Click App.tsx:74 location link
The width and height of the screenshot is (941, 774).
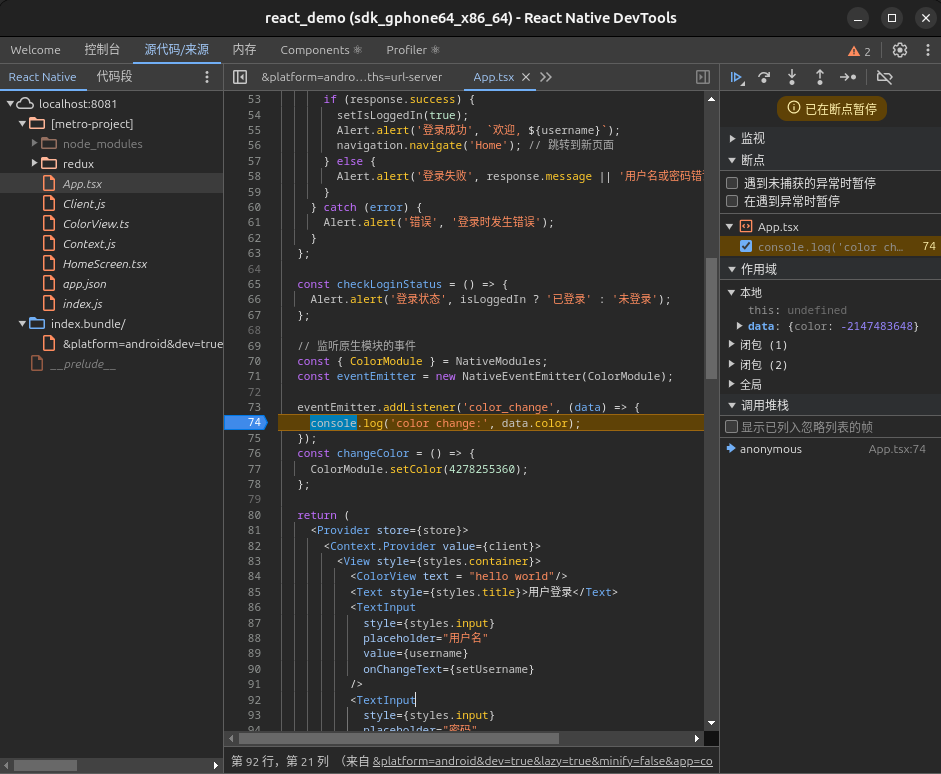(x=897, y=449)
